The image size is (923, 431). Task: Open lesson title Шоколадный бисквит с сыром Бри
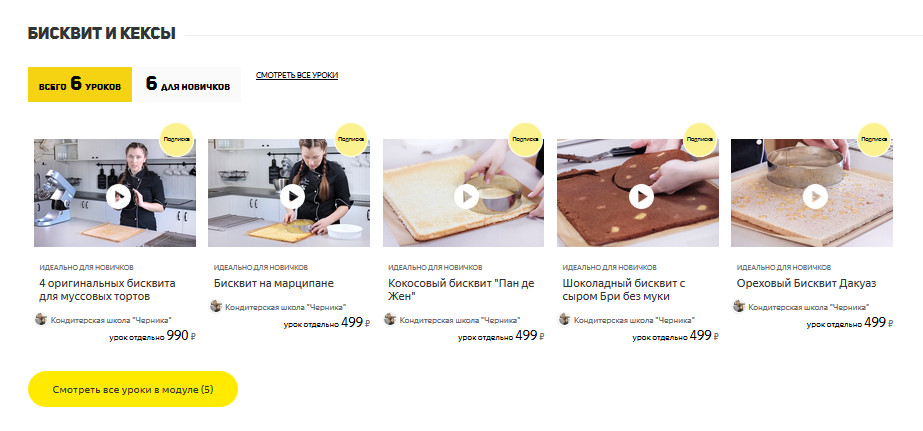tap(624, 290)
